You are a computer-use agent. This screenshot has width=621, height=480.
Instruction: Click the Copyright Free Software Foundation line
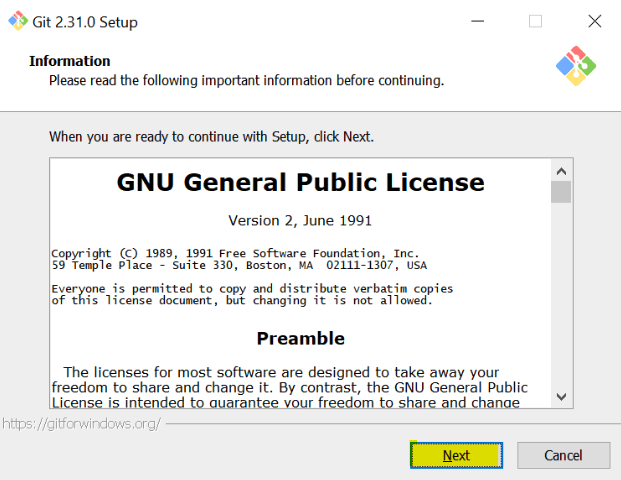[x=235, y=253]
